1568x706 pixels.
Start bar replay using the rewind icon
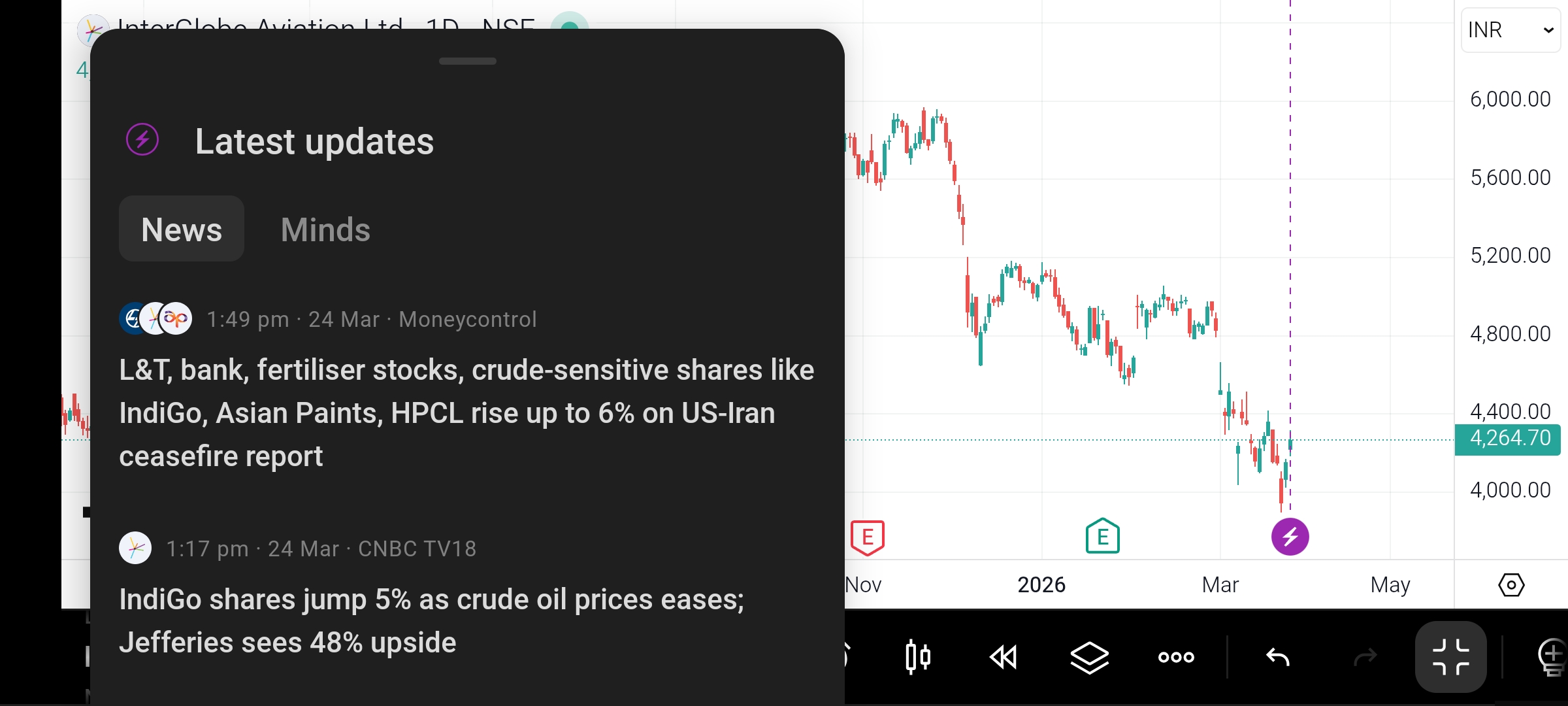(x=1004, y=657)
